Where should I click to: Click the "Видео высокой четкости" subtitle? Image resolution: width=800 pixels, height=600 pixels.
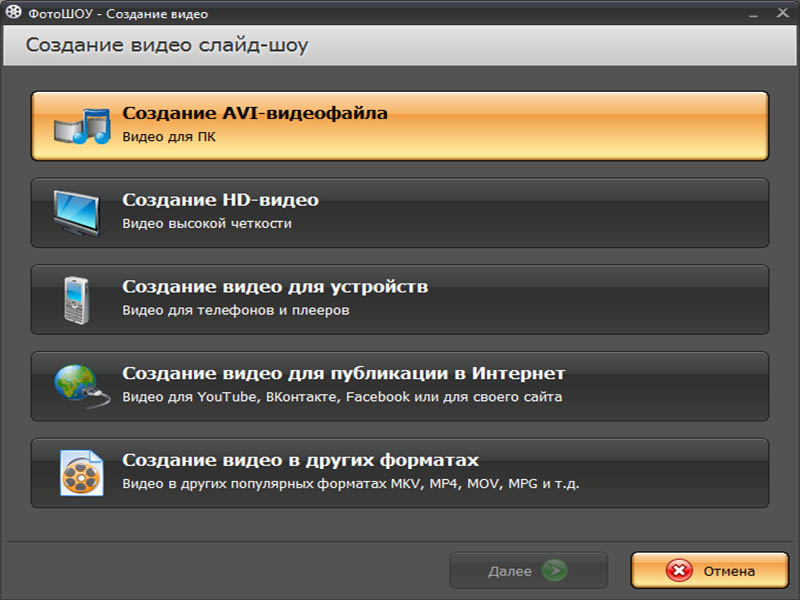point(207,224)
